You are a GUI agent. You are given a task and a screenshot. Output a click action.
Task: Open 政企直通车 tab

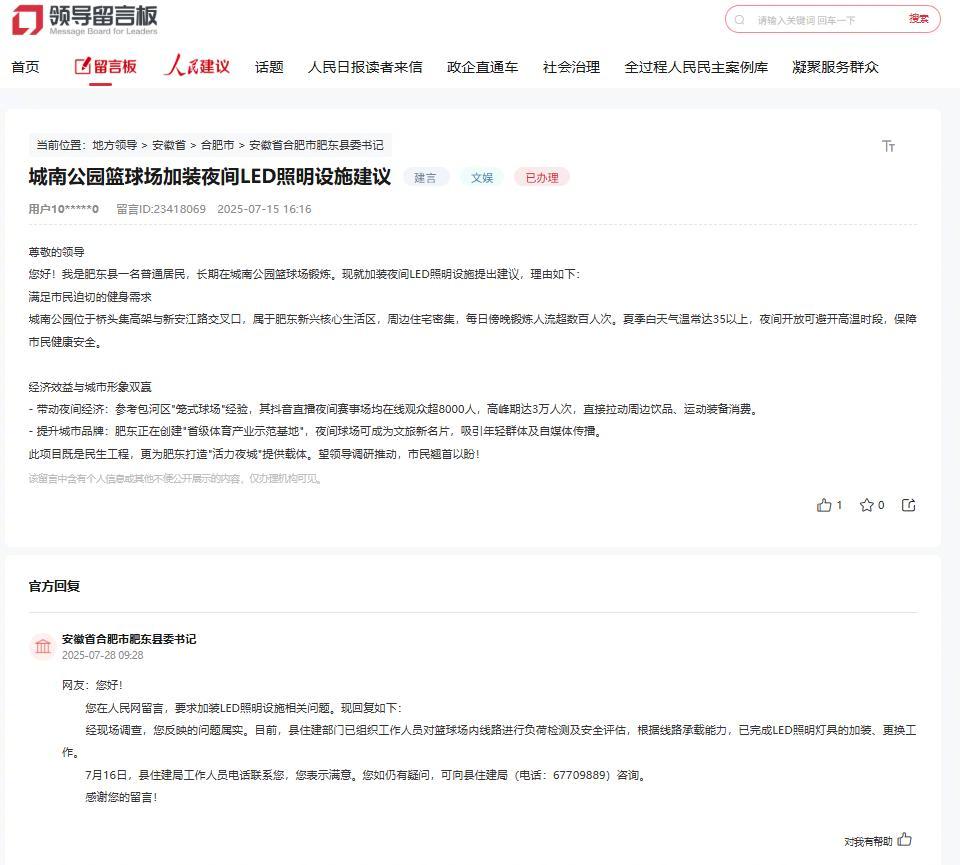tap(482, 67)
